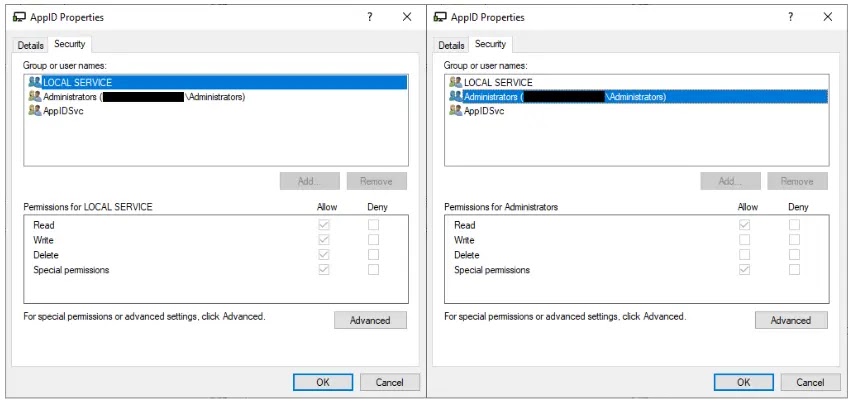Click the Remove button in right dialog
Screen dimensions: 855x403
tap(797, 181)
